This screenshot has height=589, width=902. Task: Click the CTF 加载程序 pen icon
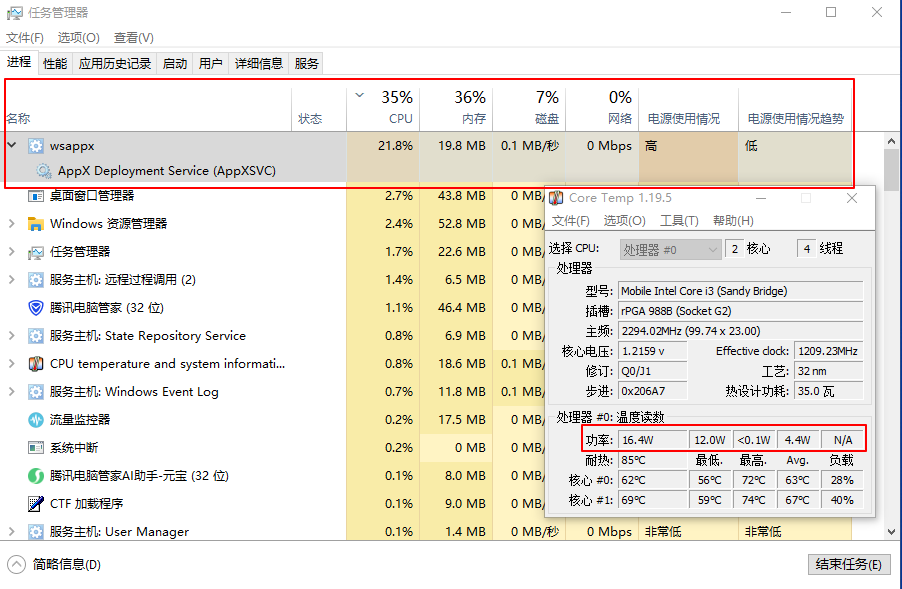coord(36,504)
